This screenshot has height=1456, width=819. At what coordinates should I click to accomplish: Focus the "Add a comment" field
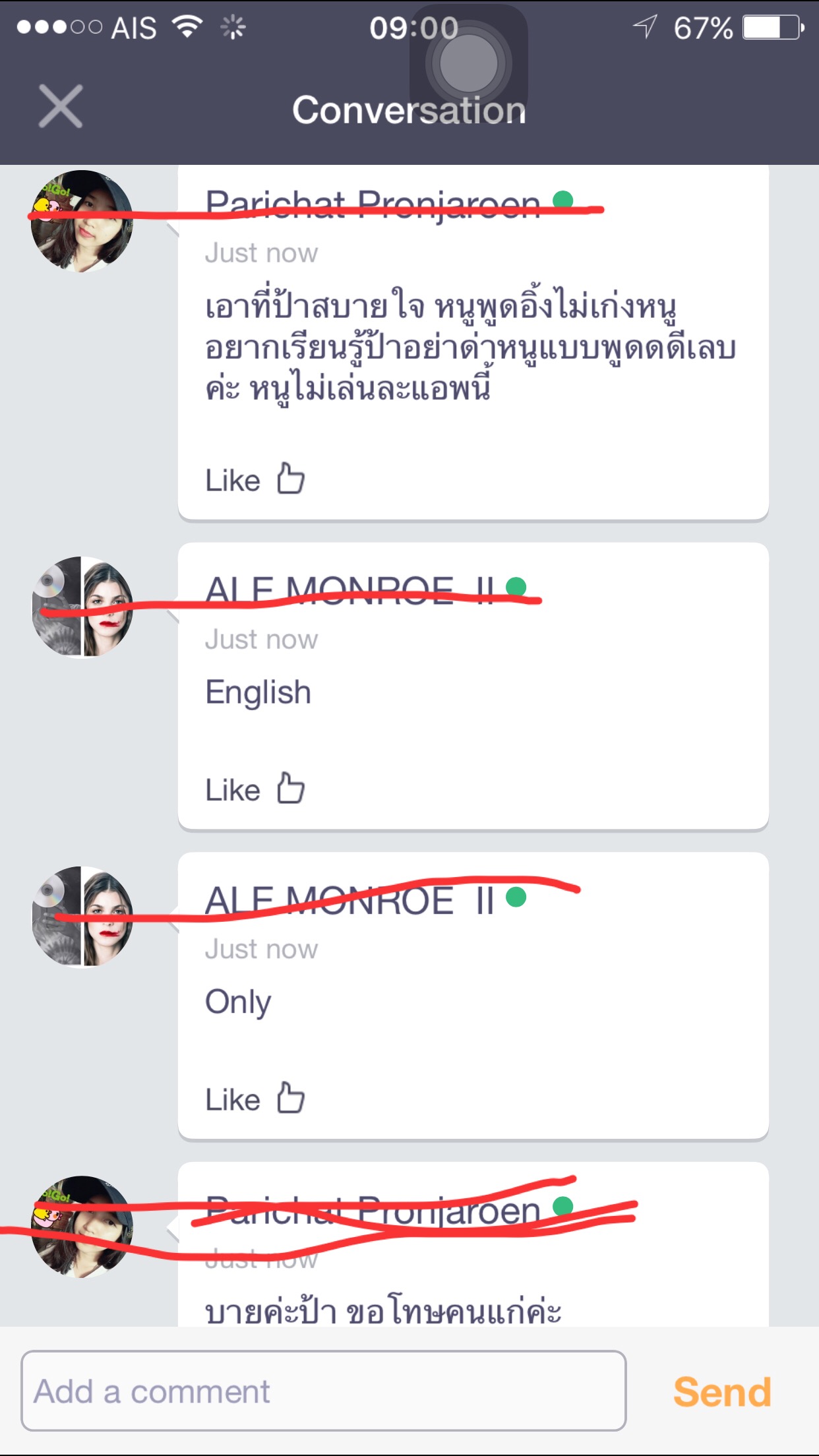[x=324, y=1391]
